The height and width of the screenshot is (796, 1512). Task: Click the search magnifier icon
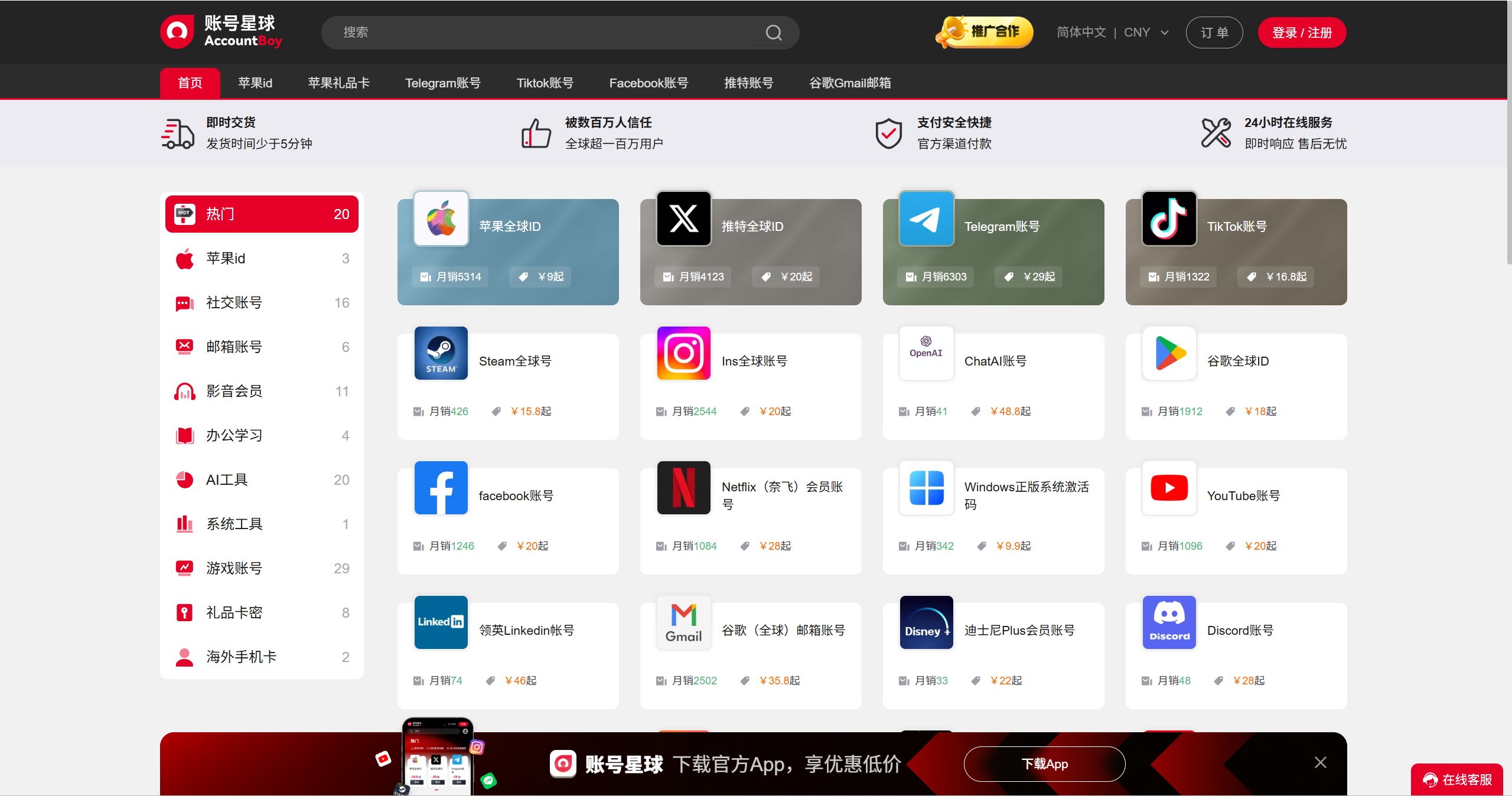coord(773,32)
